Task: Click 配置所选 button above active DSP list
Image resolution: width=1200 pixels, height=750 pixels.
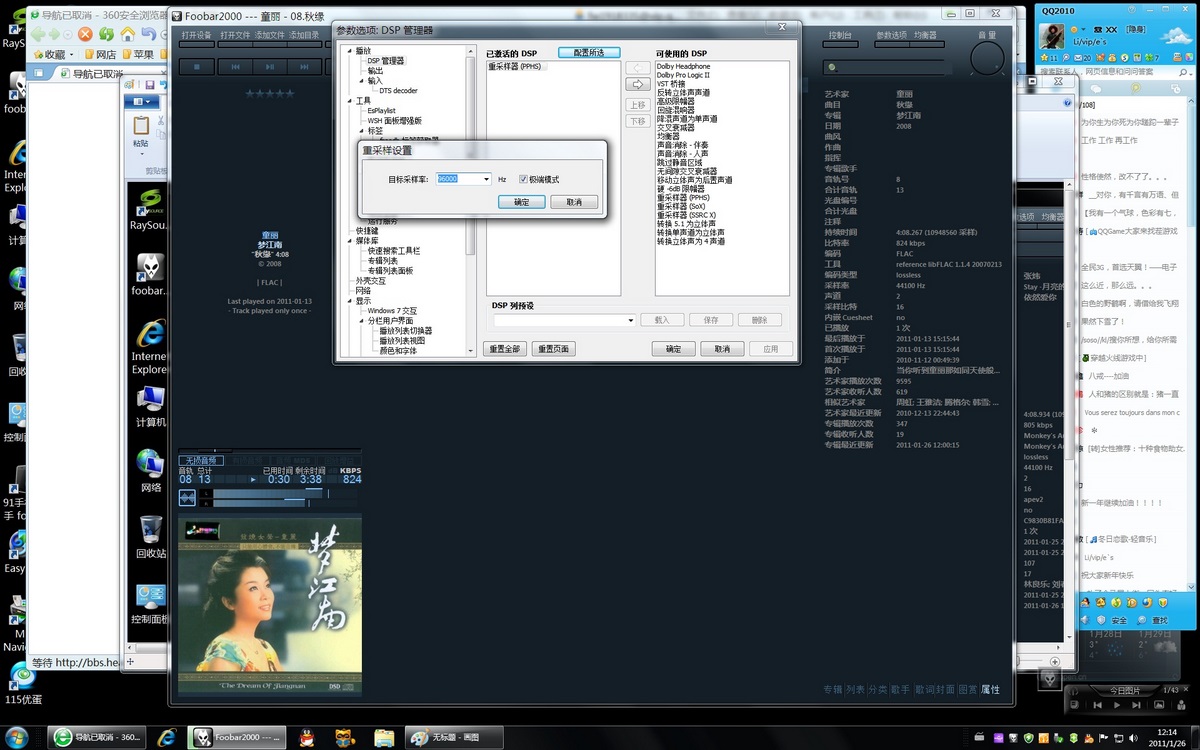Action: [589, 52]
